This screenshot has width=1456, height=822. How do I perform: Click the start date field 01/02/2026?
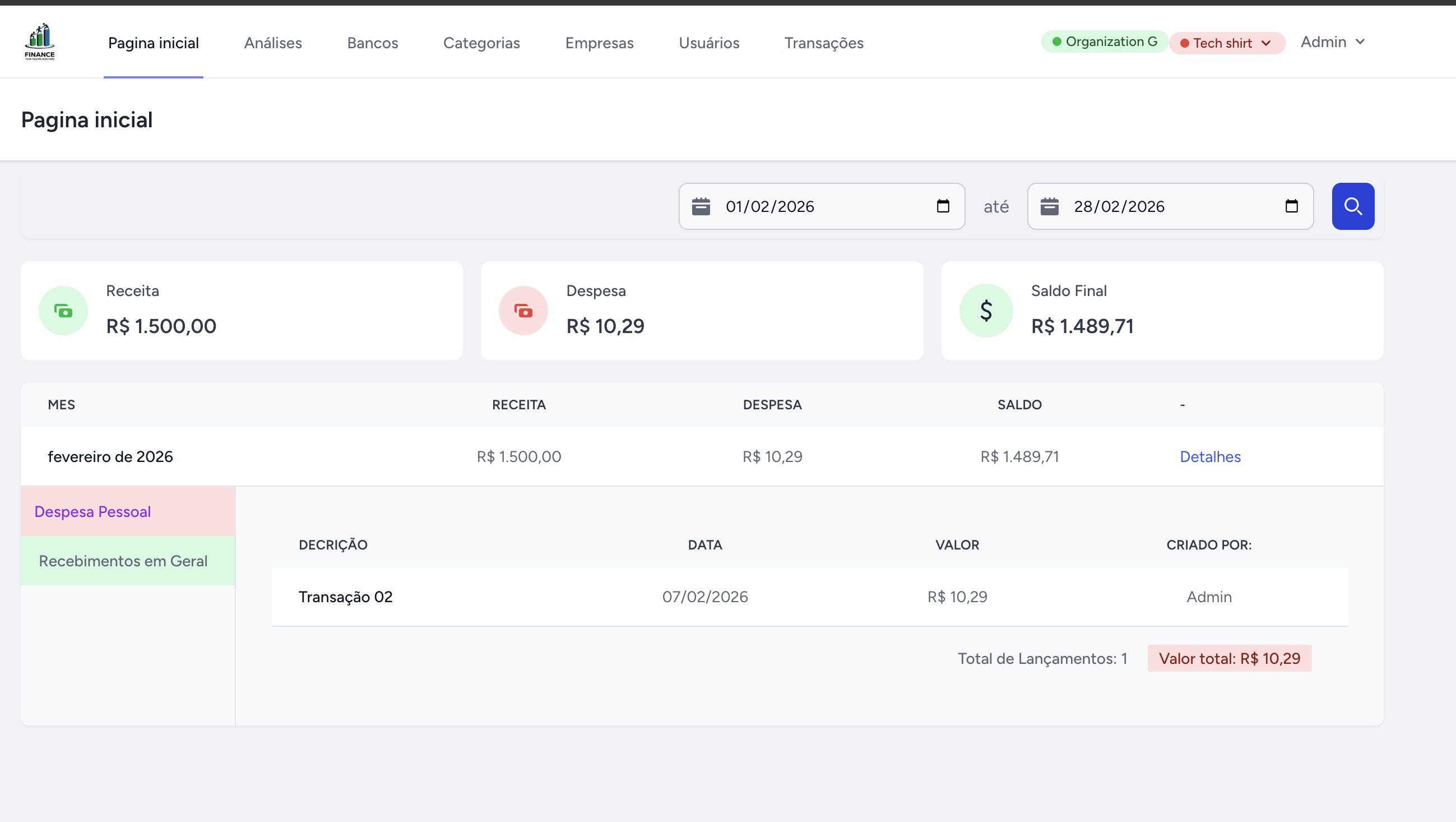pyautogui.click(x=821, y=206)
